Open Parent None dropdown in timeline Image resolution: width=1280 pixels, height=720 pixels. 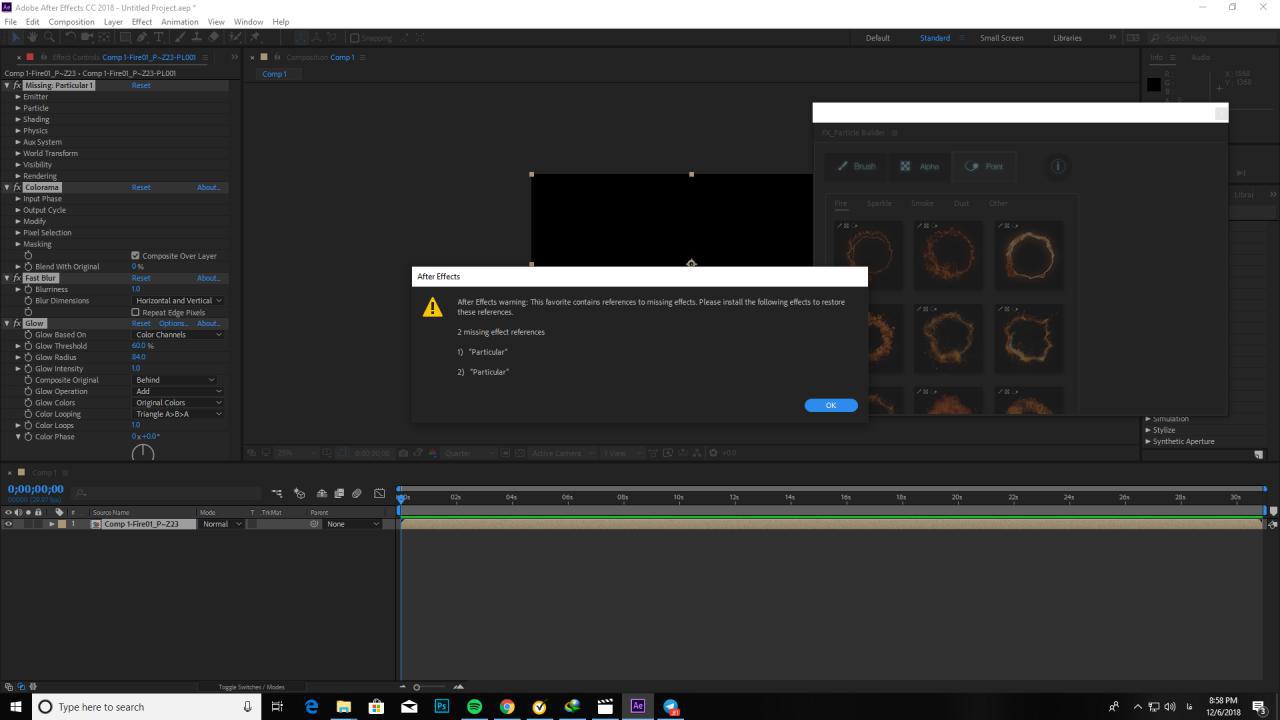click(x=353, y=524)
